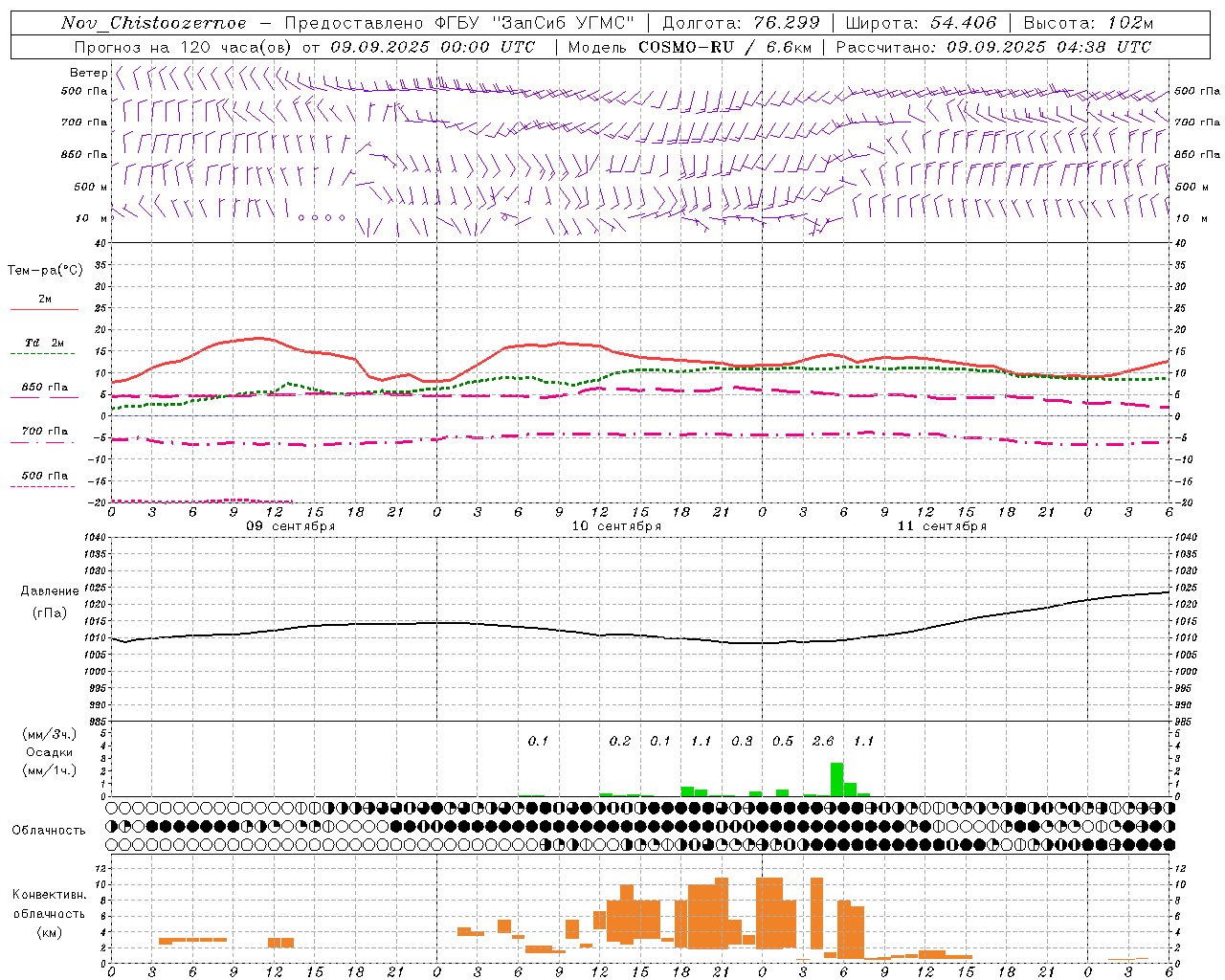Click the Давление pressure panel label
This screenshot has width=1225, height=980.
(x=50, y=591)
